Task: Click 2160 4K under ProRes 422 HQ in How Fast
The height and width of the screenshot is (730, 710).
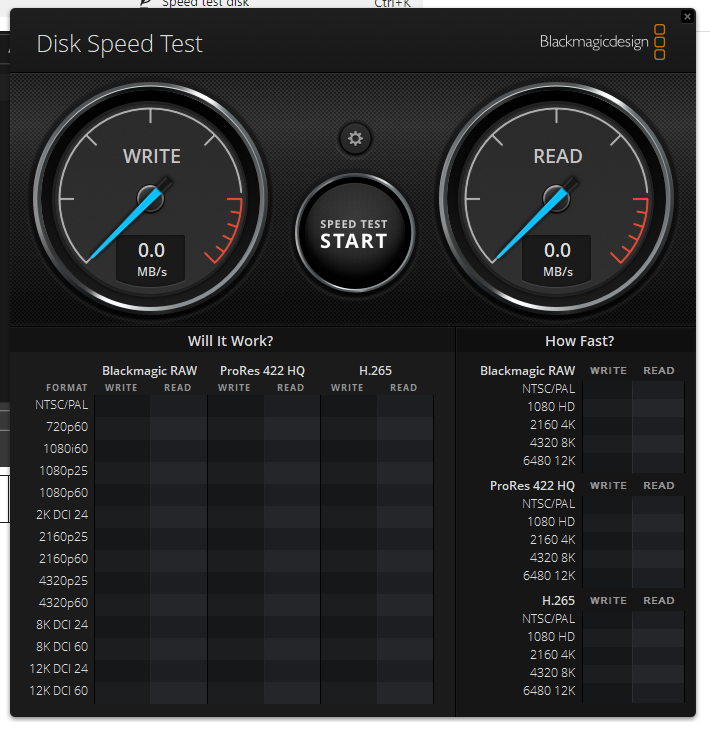Action: coord(552,540)
